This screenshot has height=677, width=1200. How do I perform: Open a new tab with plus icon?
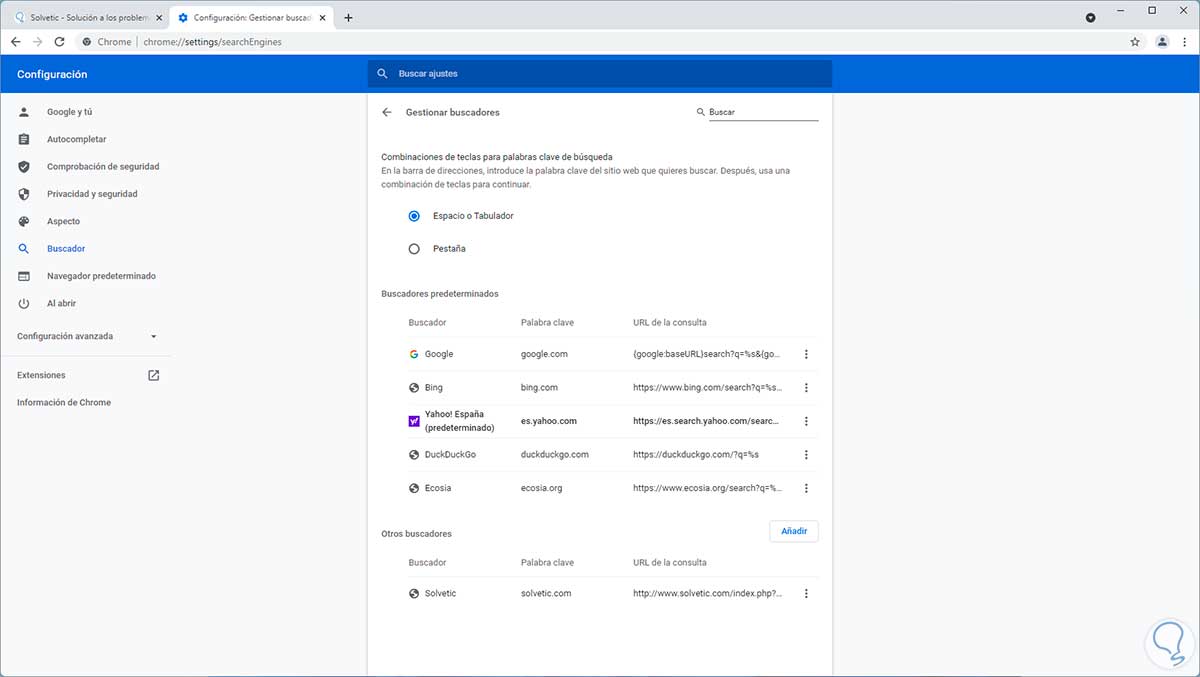click(x=348, y=18)
